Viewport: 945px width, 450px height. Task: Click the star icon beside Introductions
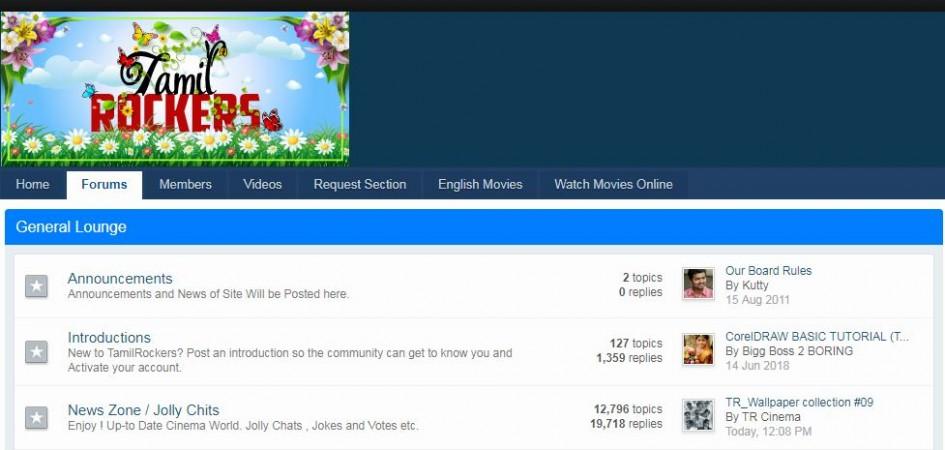point(36,352)
